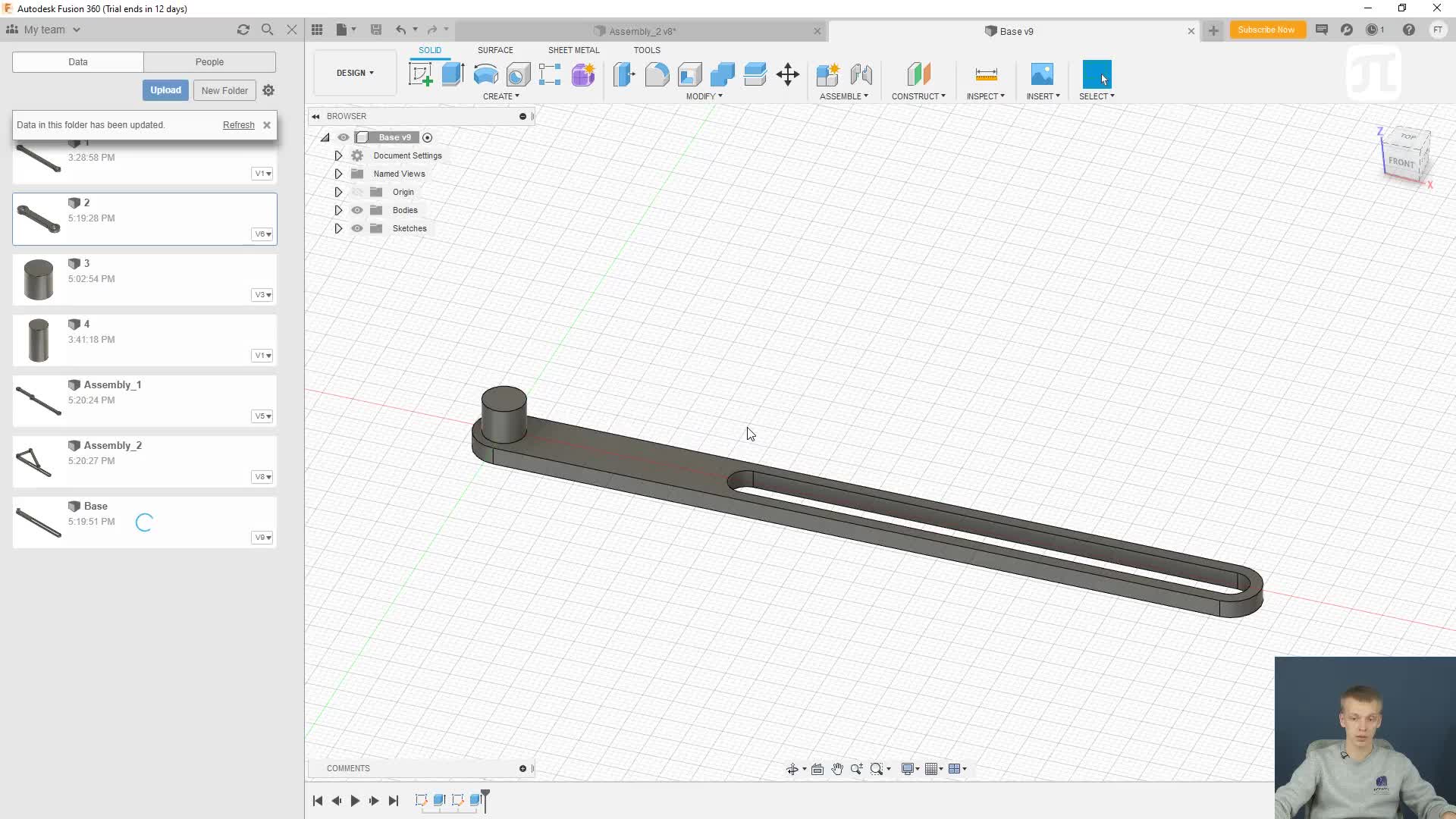Select the Shell tool
The image size is (1456, 819).
pos(689,74)
